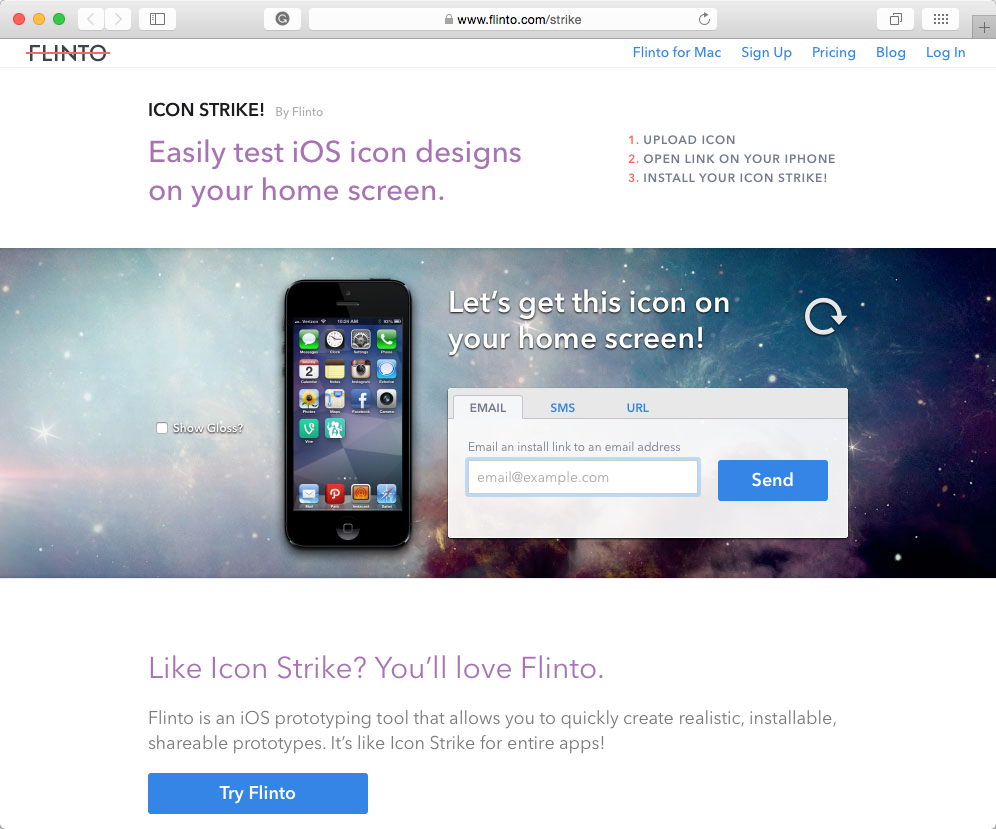Screen dimensions: 996x829
Task: Click the Safari back arrow
Action: [91, 19]
